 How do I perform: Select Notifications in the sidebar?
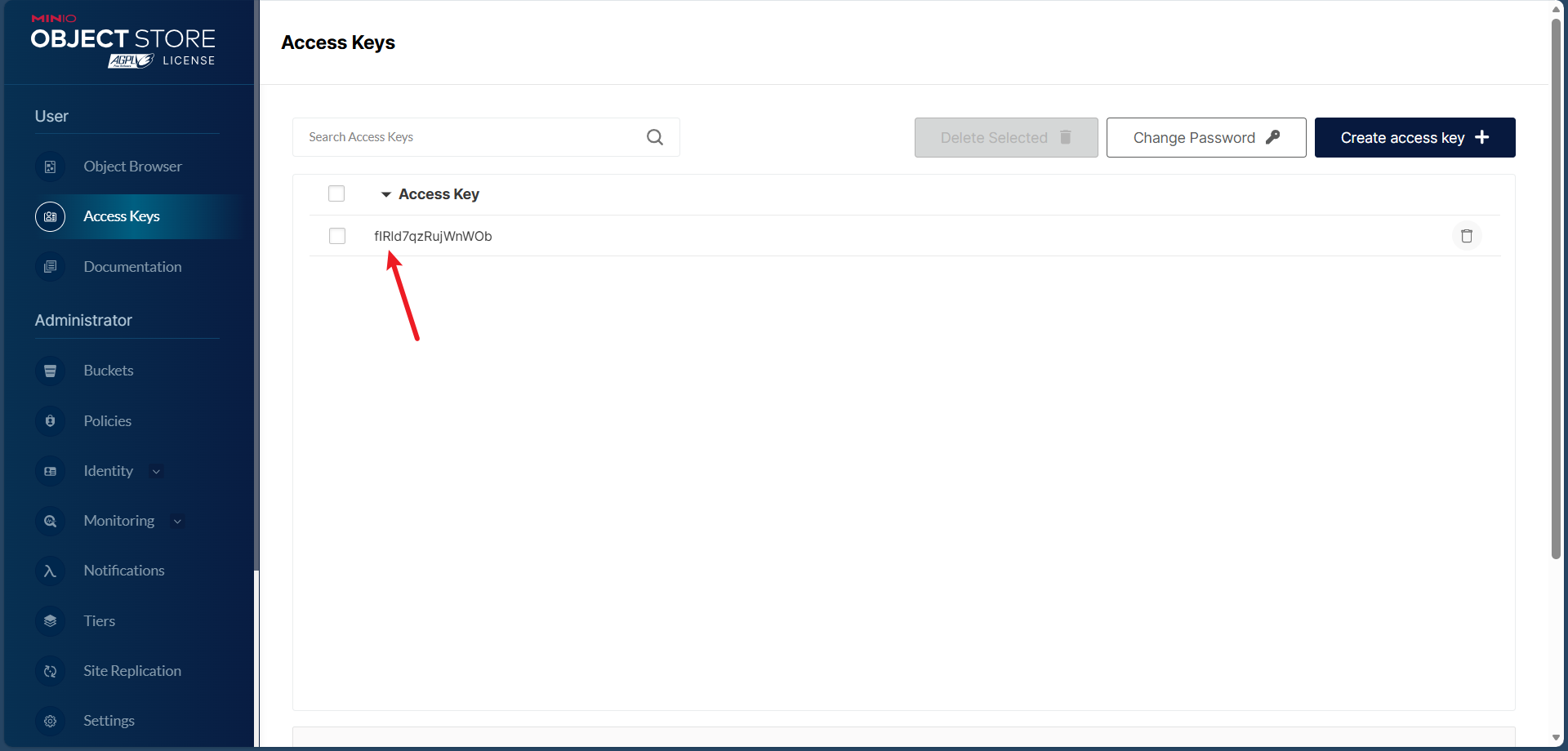coord(124,571)
